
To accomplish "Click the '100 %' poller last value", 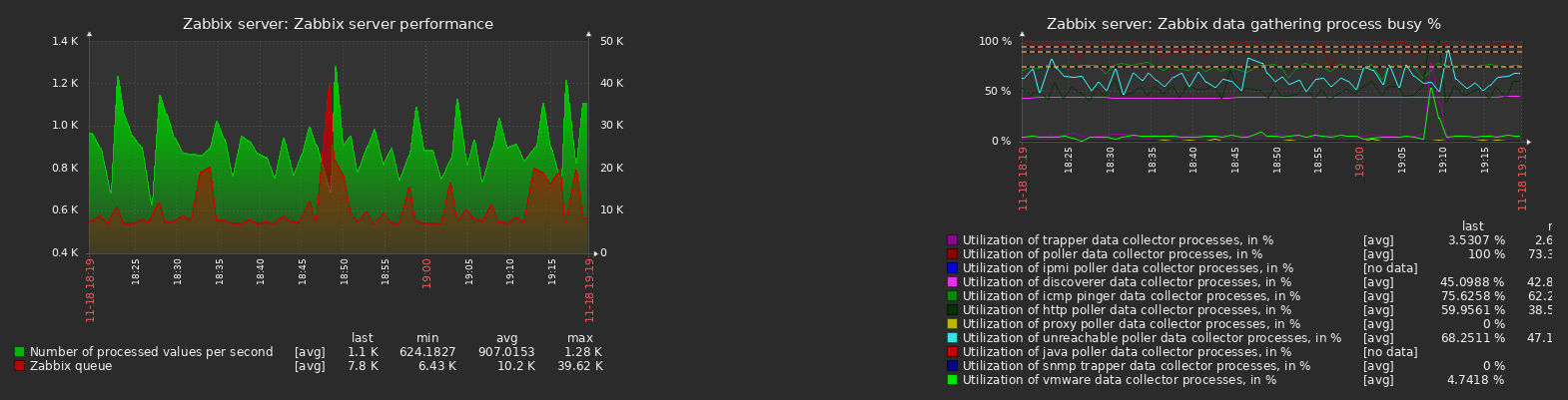I will pyautogui.click(x=1486, y=254).
